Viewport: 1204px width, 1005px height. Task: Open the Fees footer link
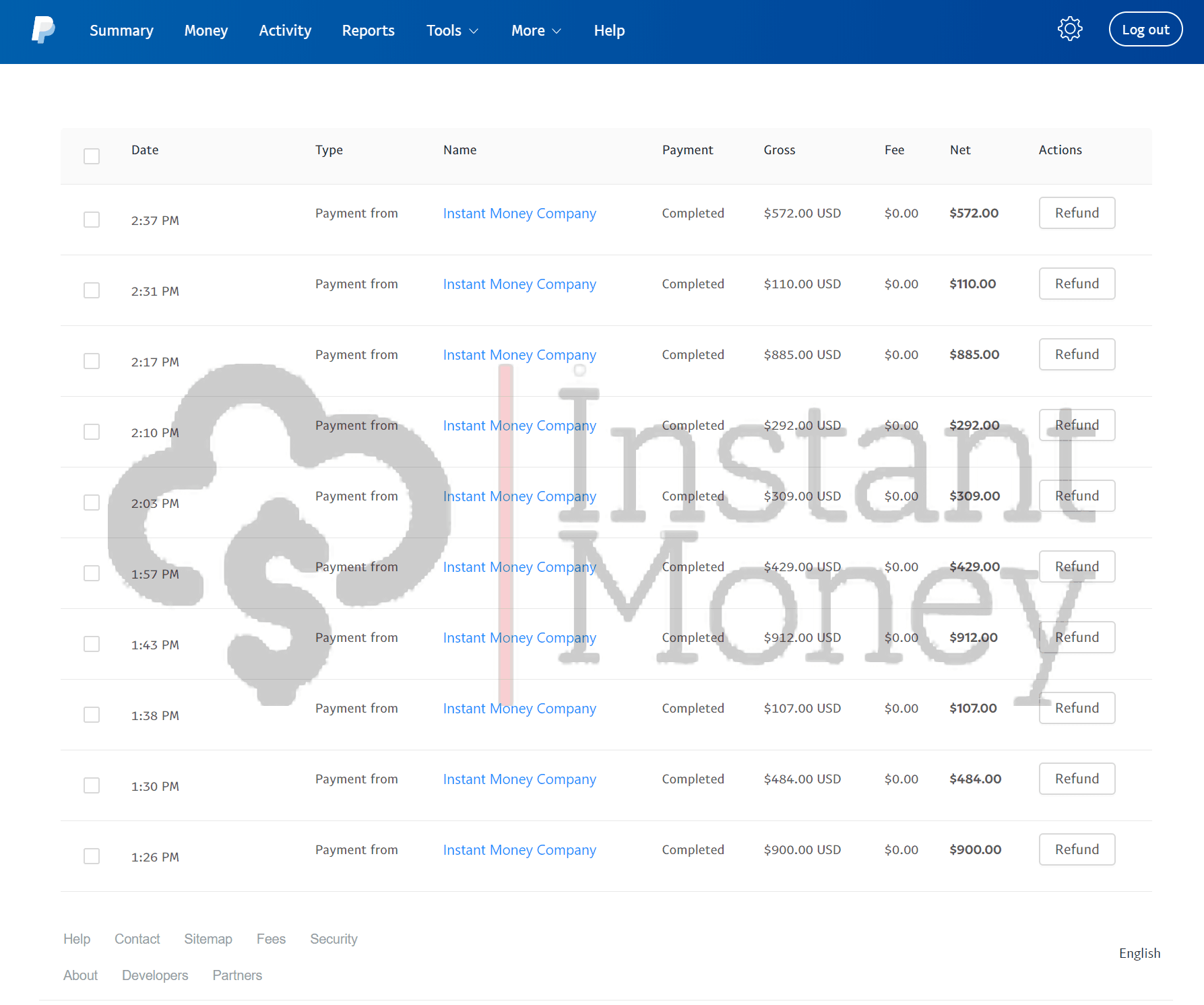point(271,939)
